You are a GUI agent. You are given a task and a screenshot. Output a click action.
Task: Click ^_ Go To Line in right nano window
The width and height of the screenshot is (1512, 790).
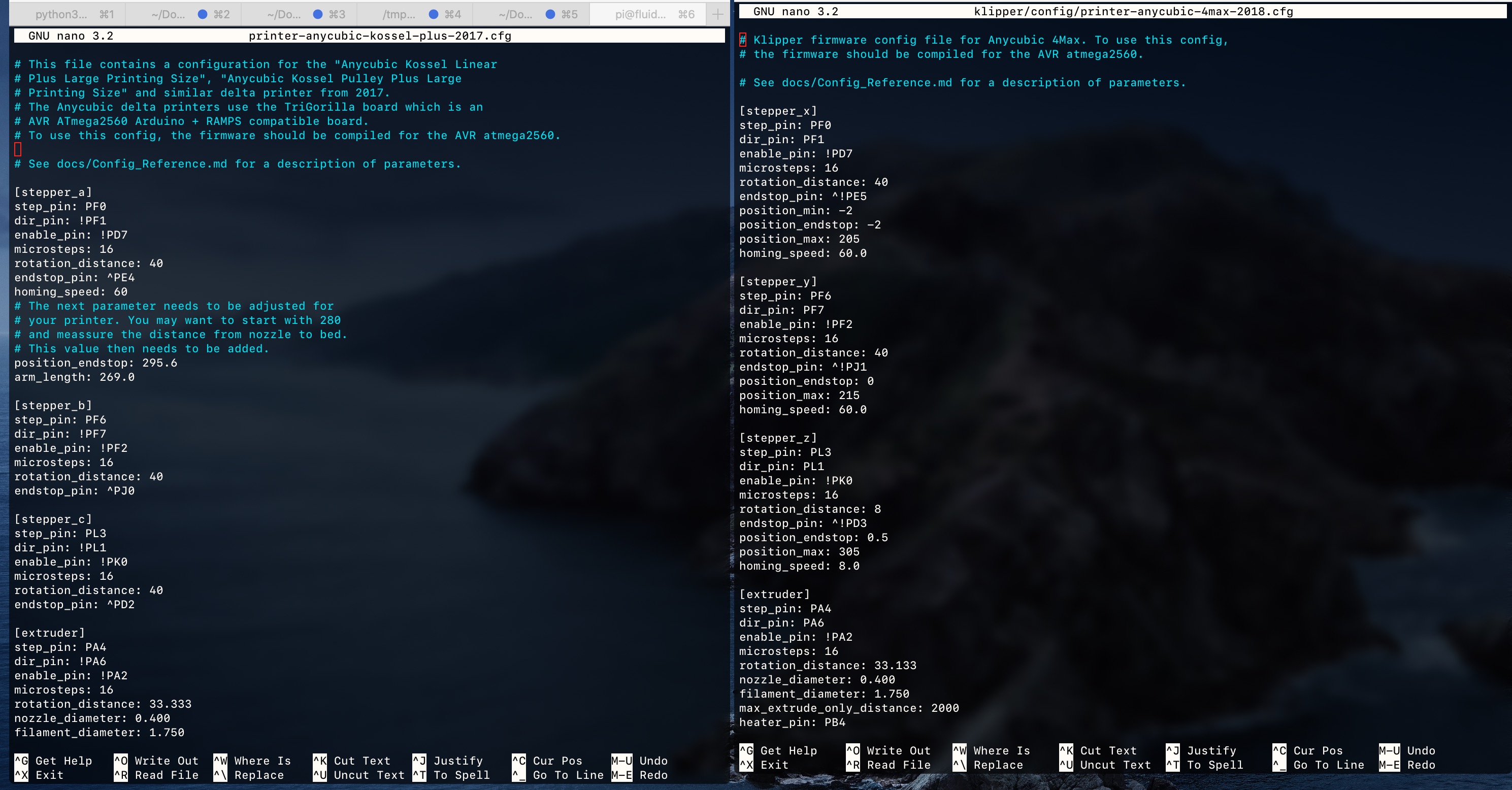pos(1319,765)
